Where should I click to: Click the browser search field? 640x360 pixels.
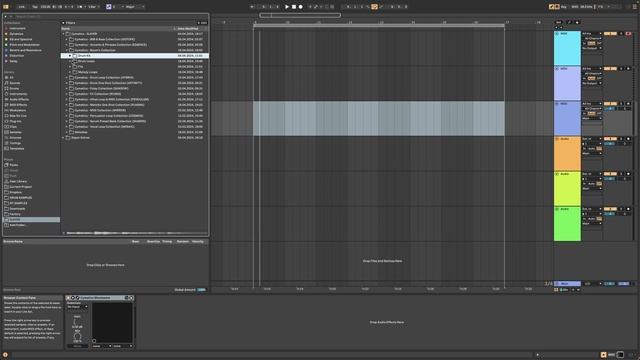click(x=106, y=17)
